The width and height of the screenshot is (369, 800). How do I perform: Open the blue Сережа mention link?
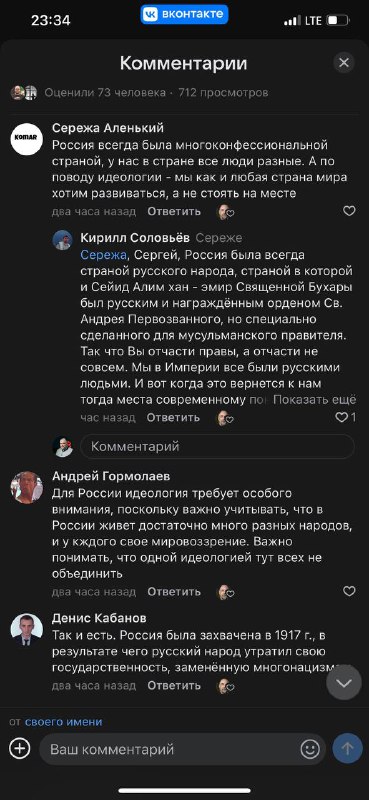[x=103, y=255]
